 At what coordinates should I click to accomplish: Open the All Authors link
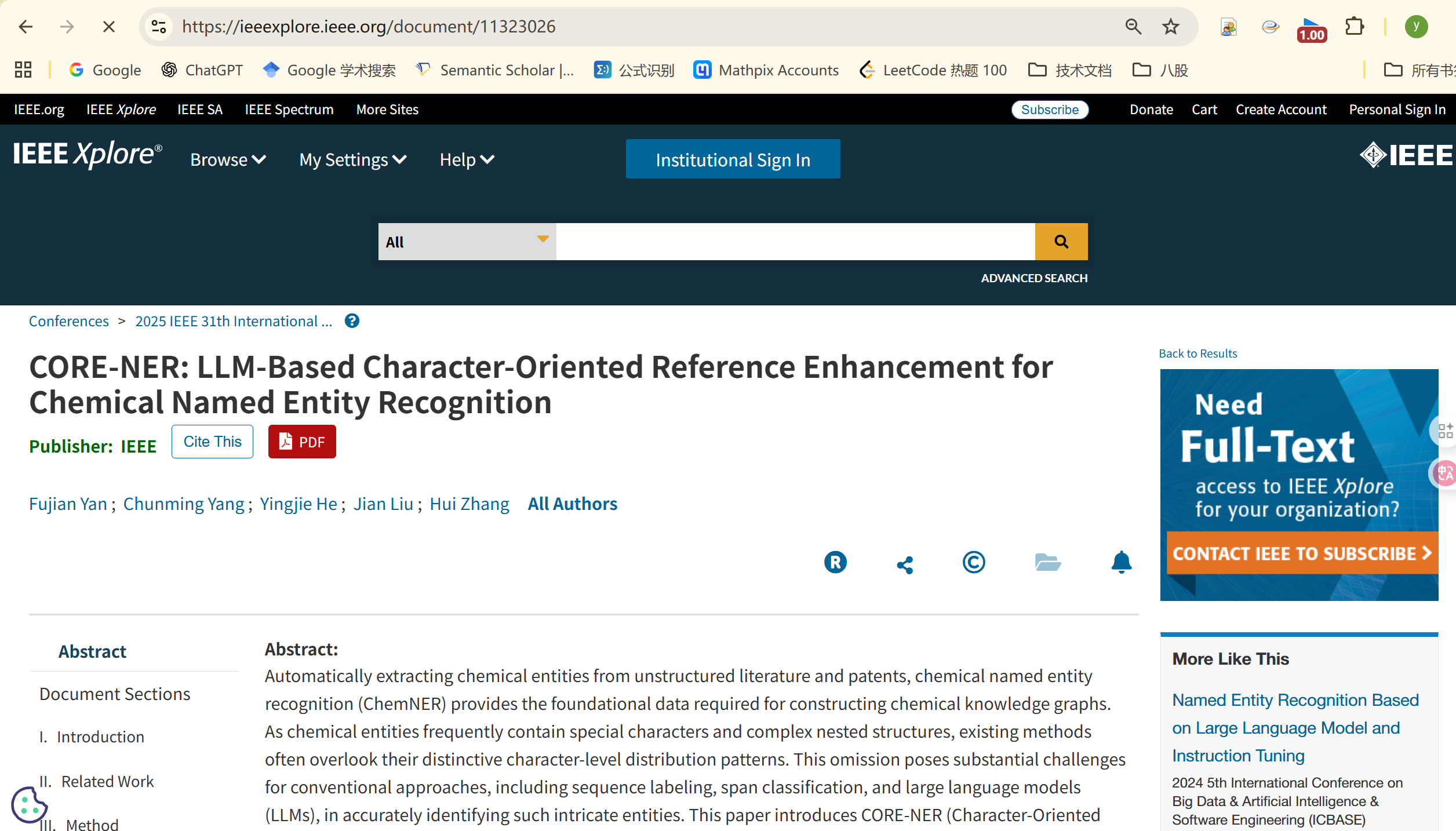click(572, 504)
